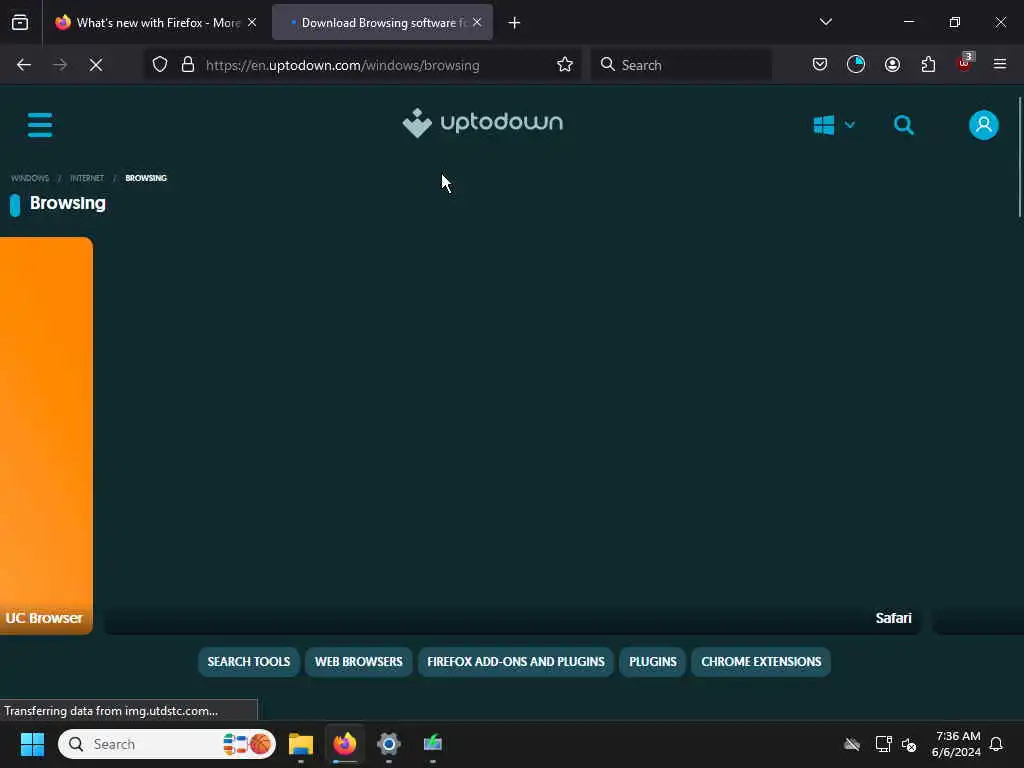Click the Uptodown logo
This screenshot has width=1024, height=768.
[482, 123]
